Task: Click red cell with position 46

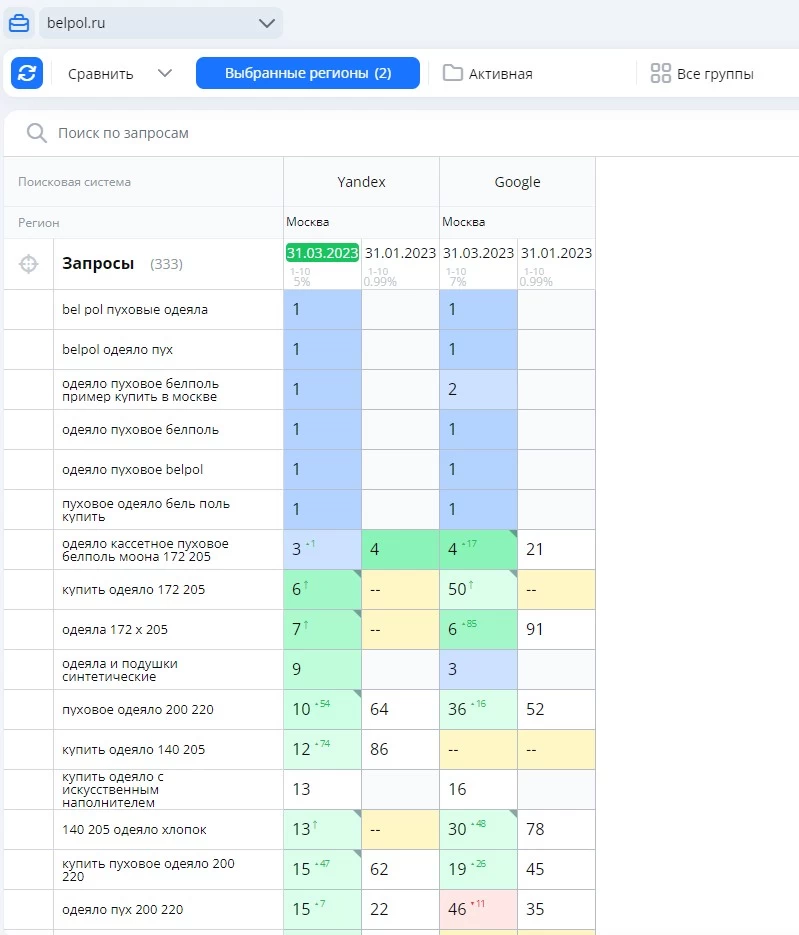Action: point(478,910)
